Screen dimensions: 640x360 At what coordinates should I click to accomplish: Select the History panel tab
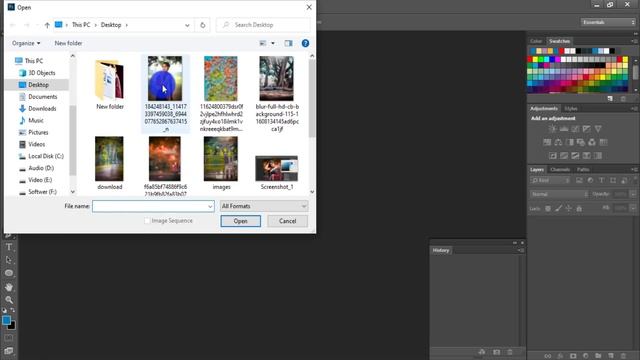[x=441, y=250]
